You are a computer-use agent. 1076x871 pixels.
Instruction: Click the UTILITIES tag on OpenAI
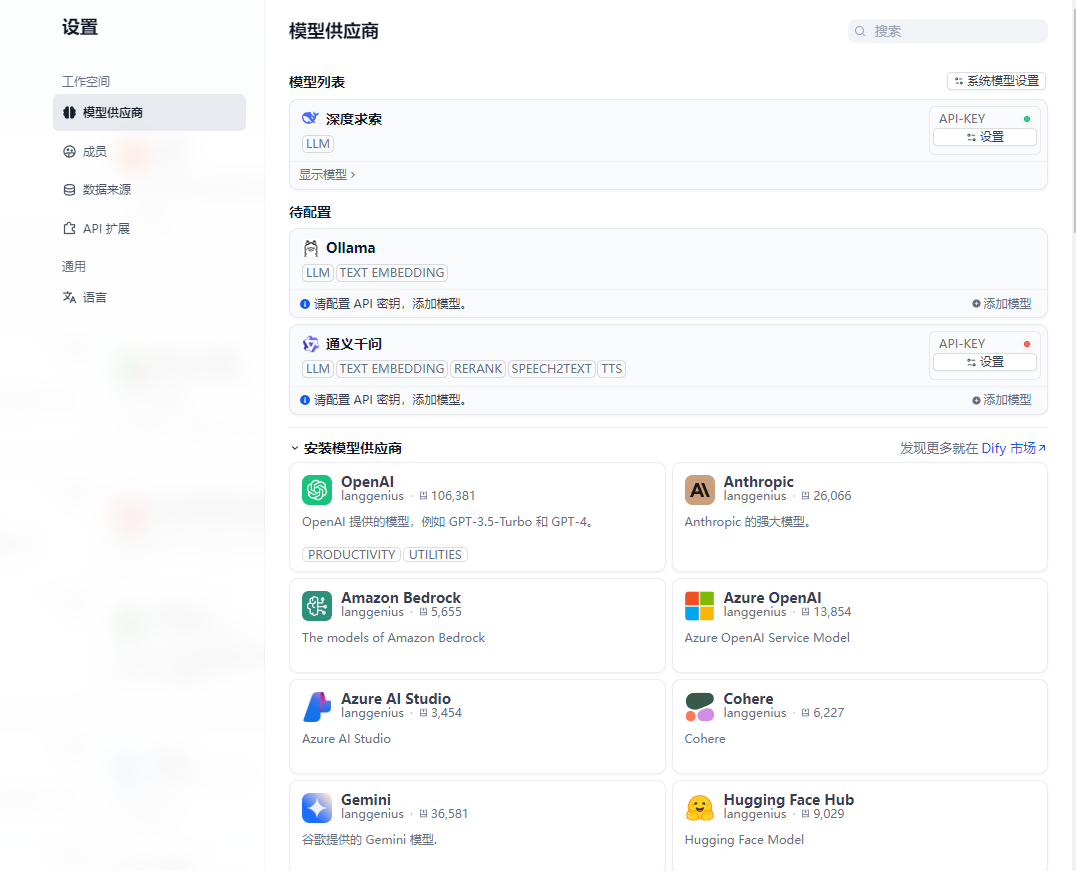435,555
